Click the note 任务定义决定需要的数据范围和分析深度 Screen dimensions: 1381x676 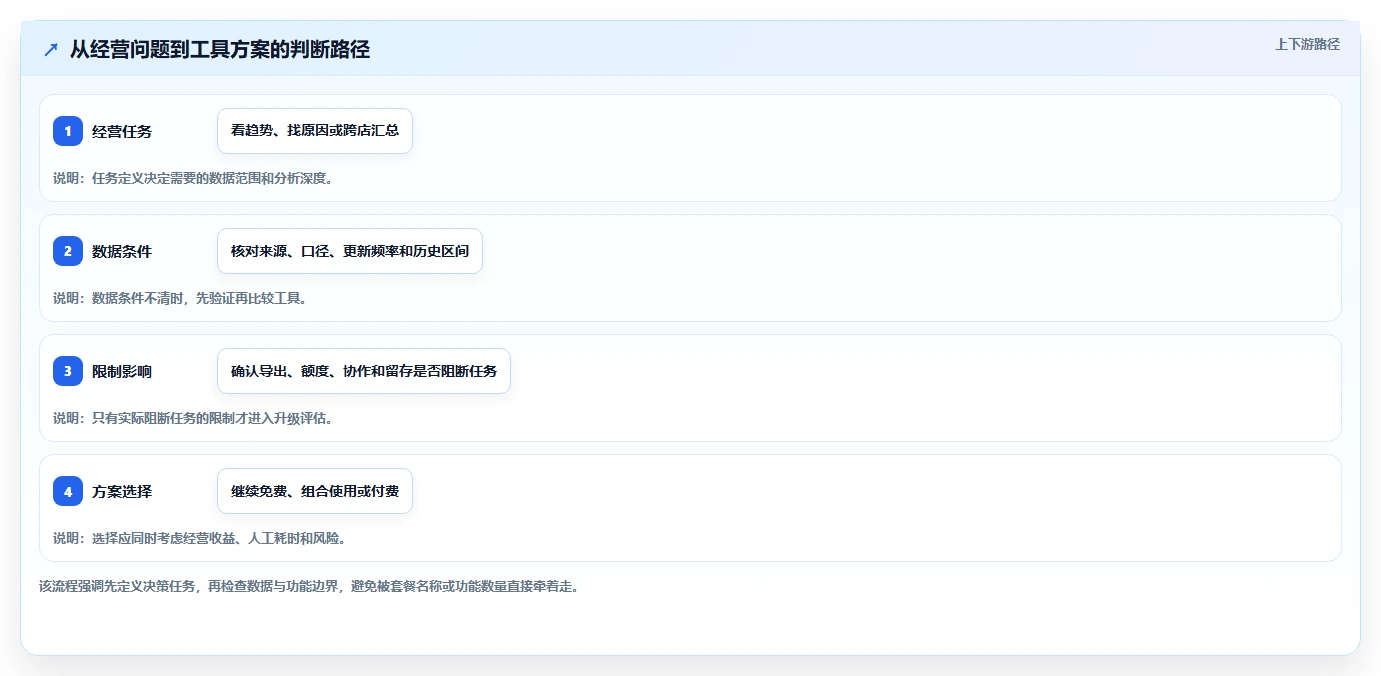click(x=193, y=178)
